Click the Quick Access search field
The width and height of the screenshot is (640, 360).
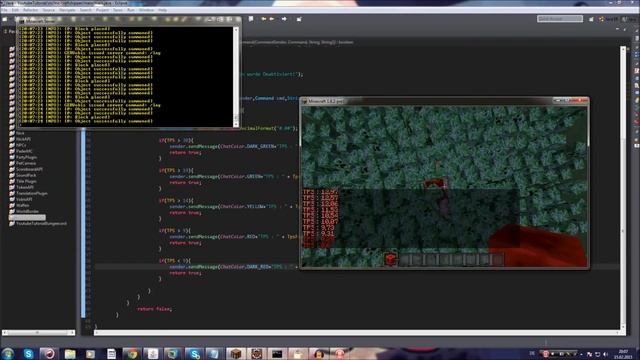point(560,19)
